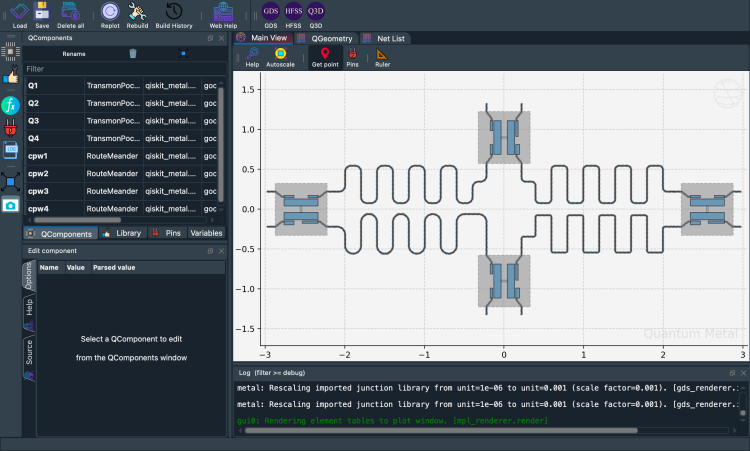This screenshot has width=750, height=451.
Task: Toggle the Get point tool
Action: [x=325, y=57]
